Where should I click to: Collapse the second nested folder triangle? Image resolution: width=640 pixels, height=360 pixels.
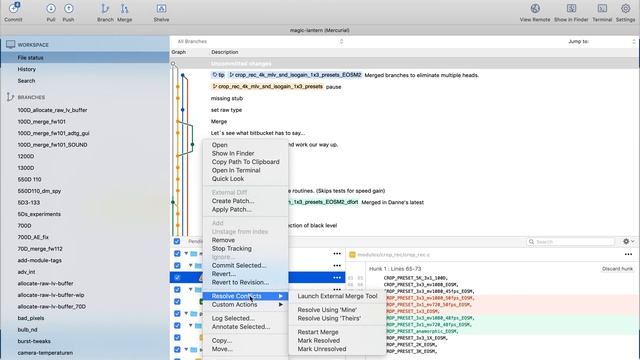191,265
